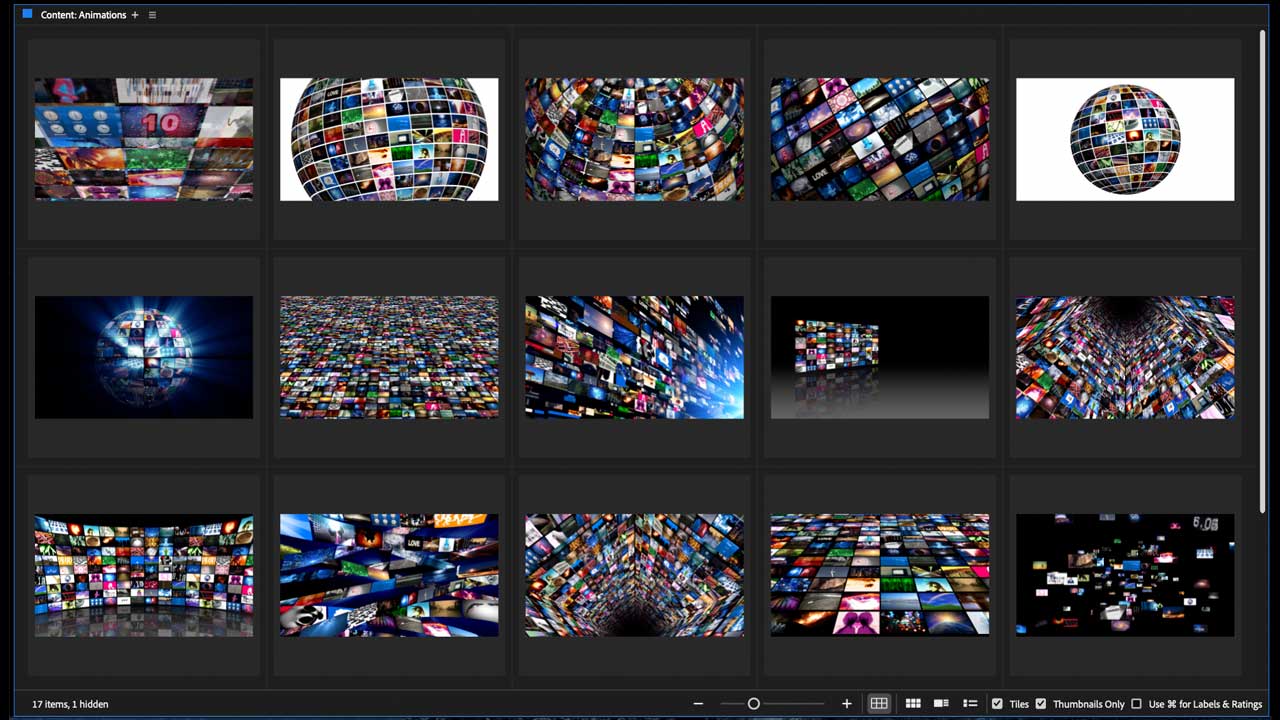Switch to view content as list

tap(970, 704)
